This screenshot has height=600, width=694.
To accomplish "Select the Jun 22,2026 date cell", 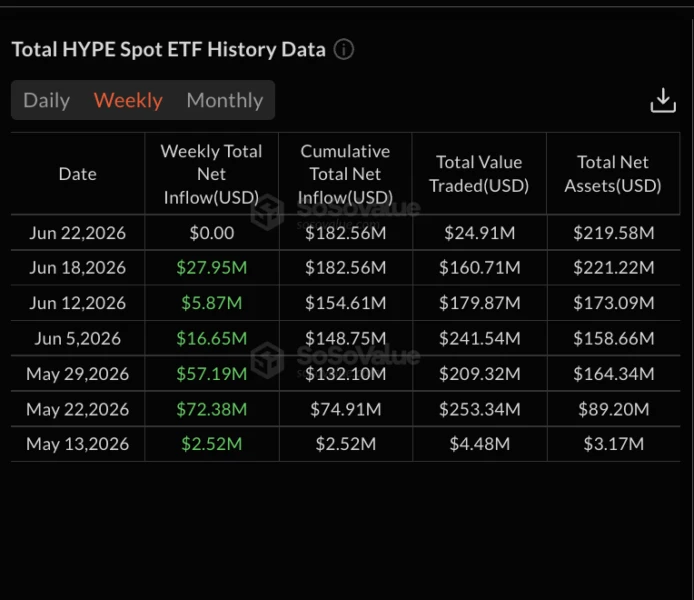I will 77,233.
